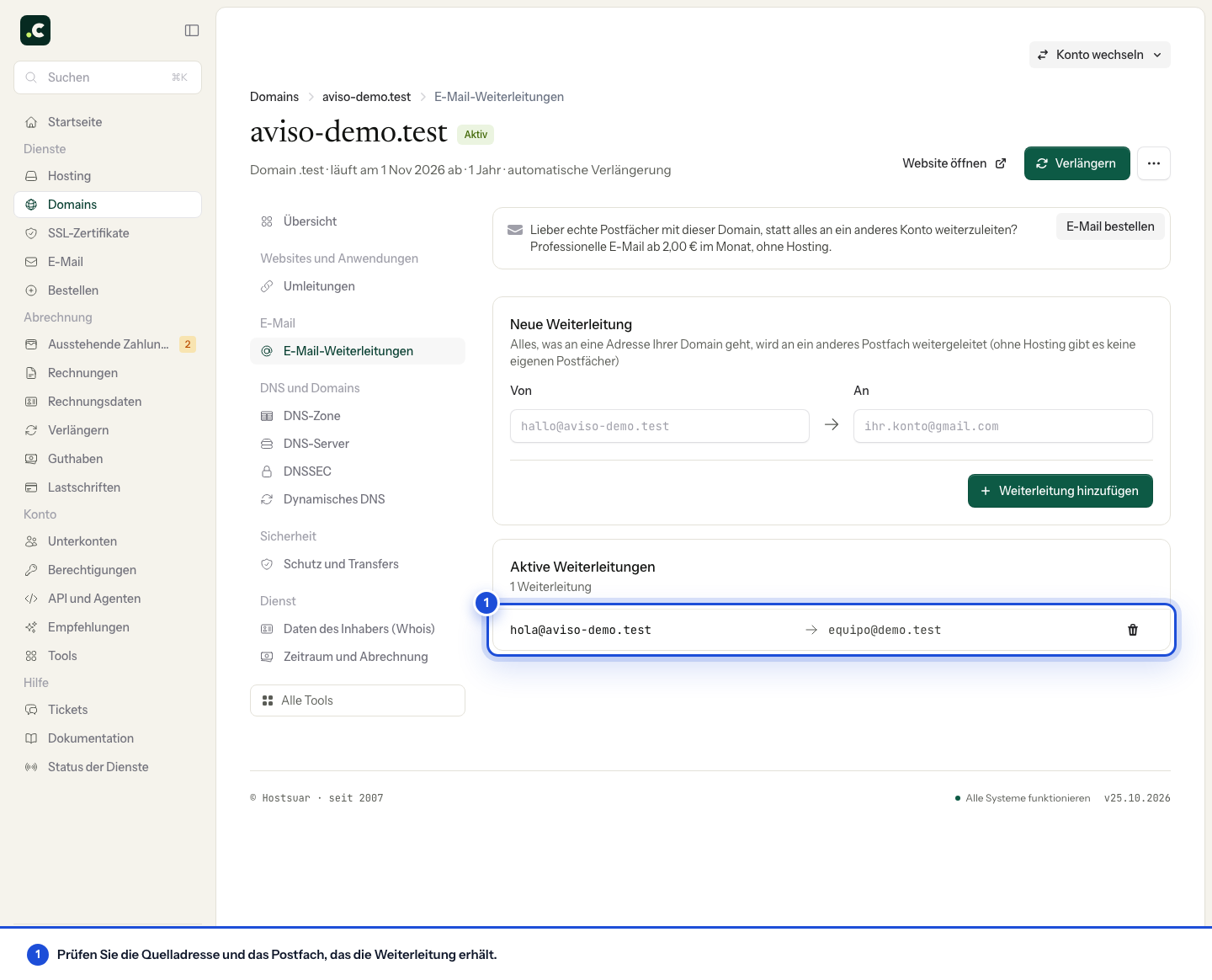1212x980 pixels.
Task: Open Lastschriften in sidebar
Action: click(108, 487)
